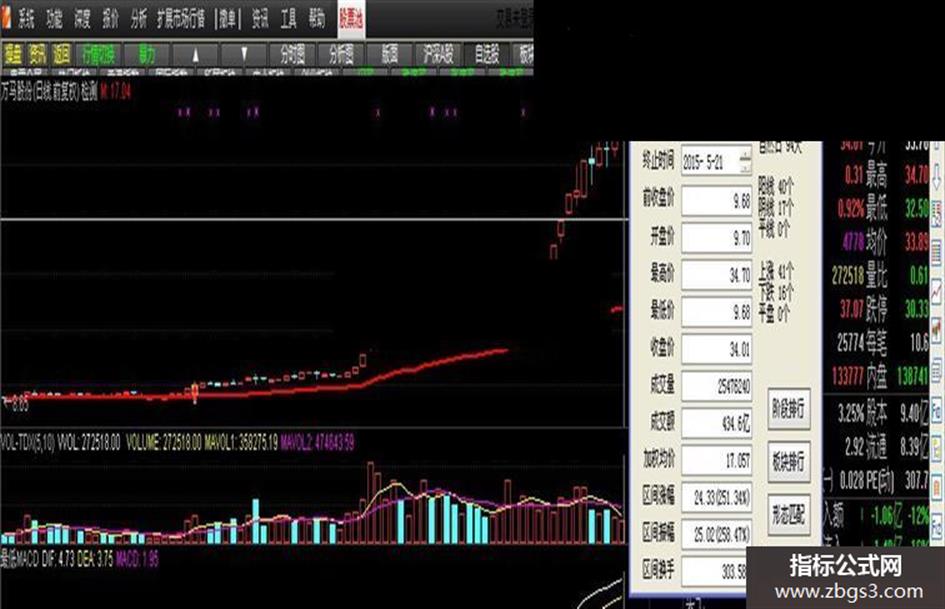Click the 终止时间 date spinner arrows
945x609 pixels.
coord(746,161)
